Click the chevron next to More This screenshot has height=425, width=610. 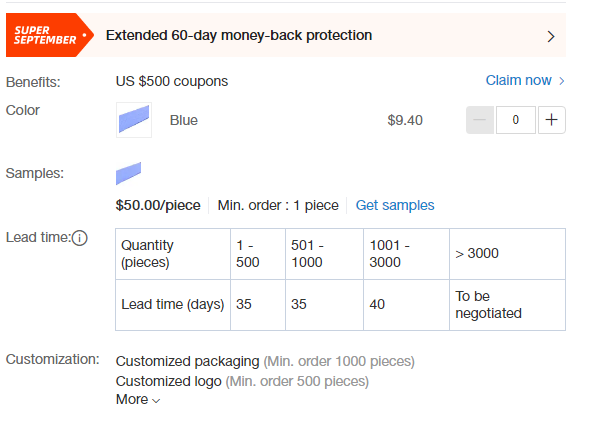click(156, 401)
